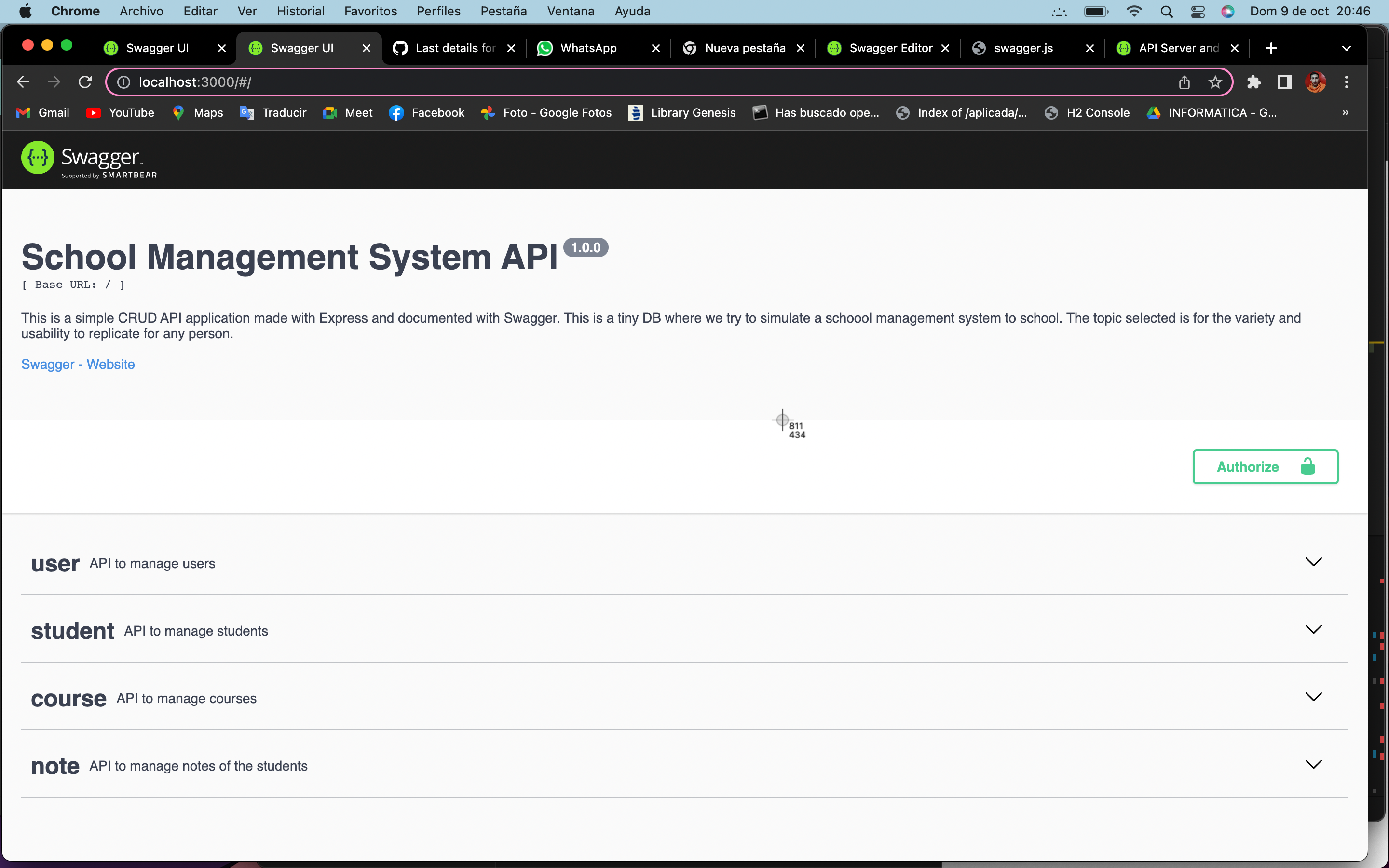Open the YouTube bookmark

[x=120, y=112]
